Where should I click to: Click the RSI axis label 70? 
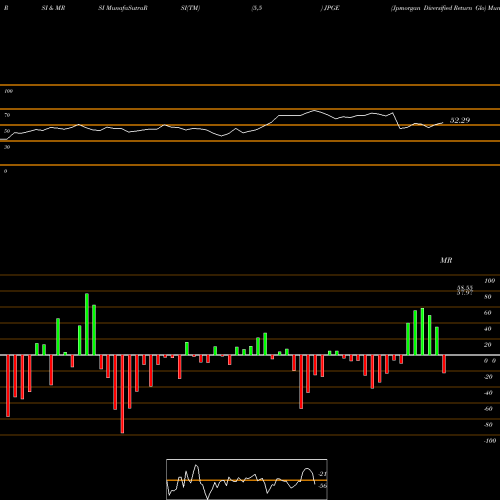point(7,115)
